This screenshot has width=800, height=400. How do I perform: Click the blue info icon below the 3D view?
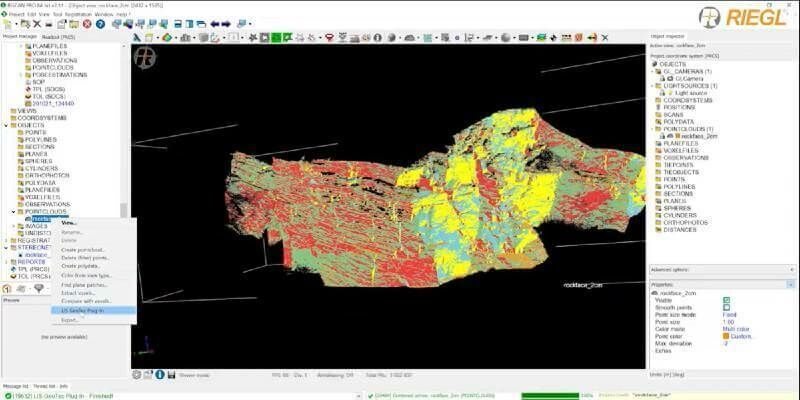click(x=160, y=374)
